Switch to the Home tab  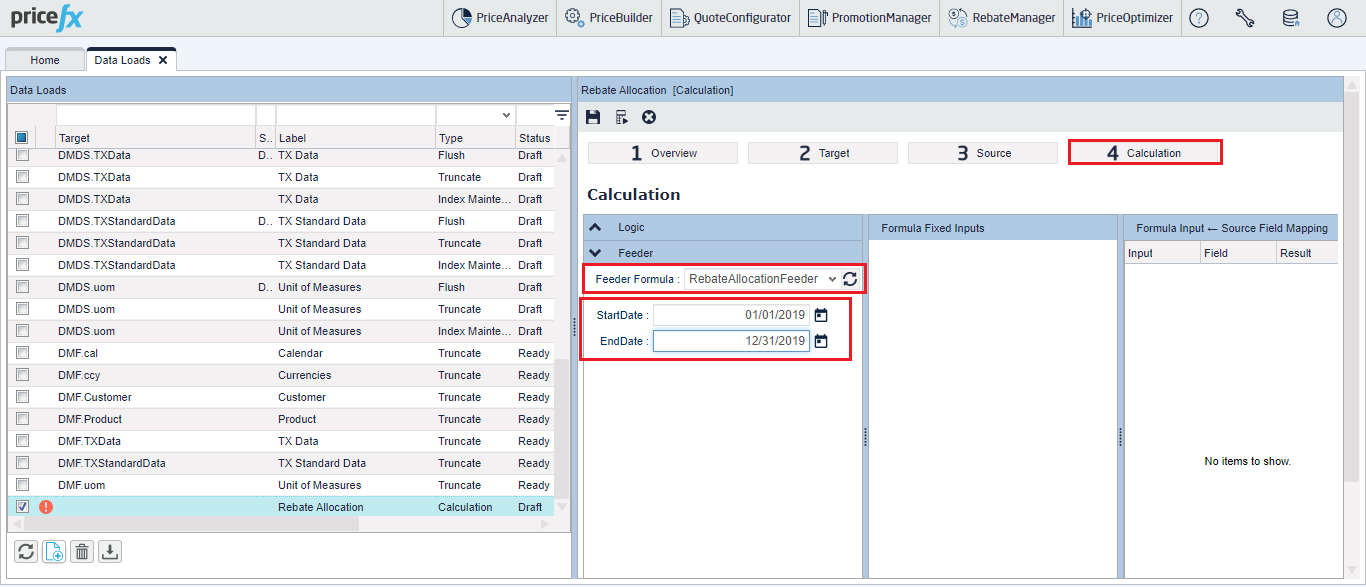(x=45, y=60)
